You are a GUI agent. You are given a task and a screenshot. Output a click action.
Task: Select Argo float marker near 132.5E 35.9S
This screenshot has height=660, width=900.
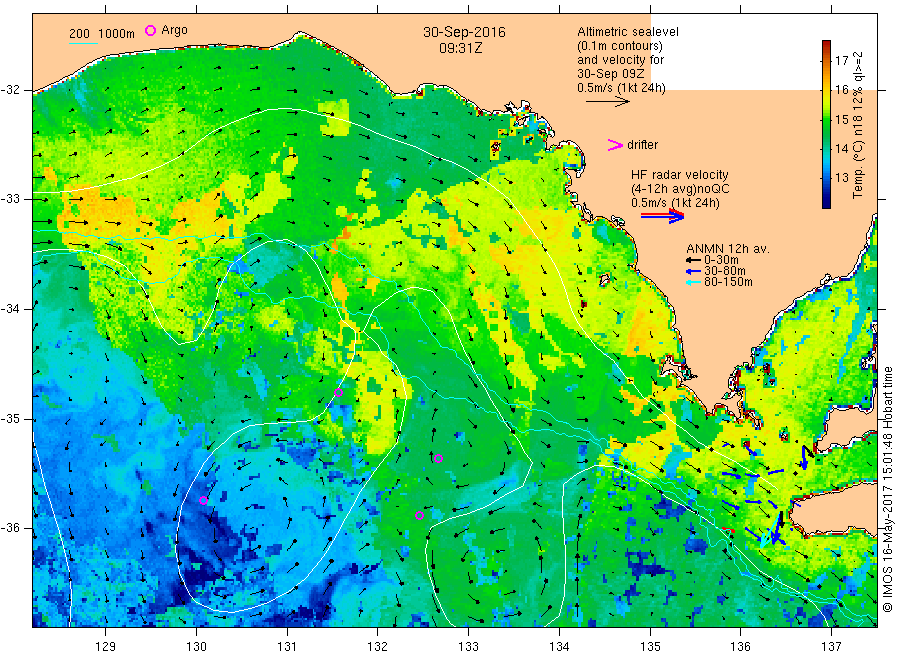coord(420,515)
